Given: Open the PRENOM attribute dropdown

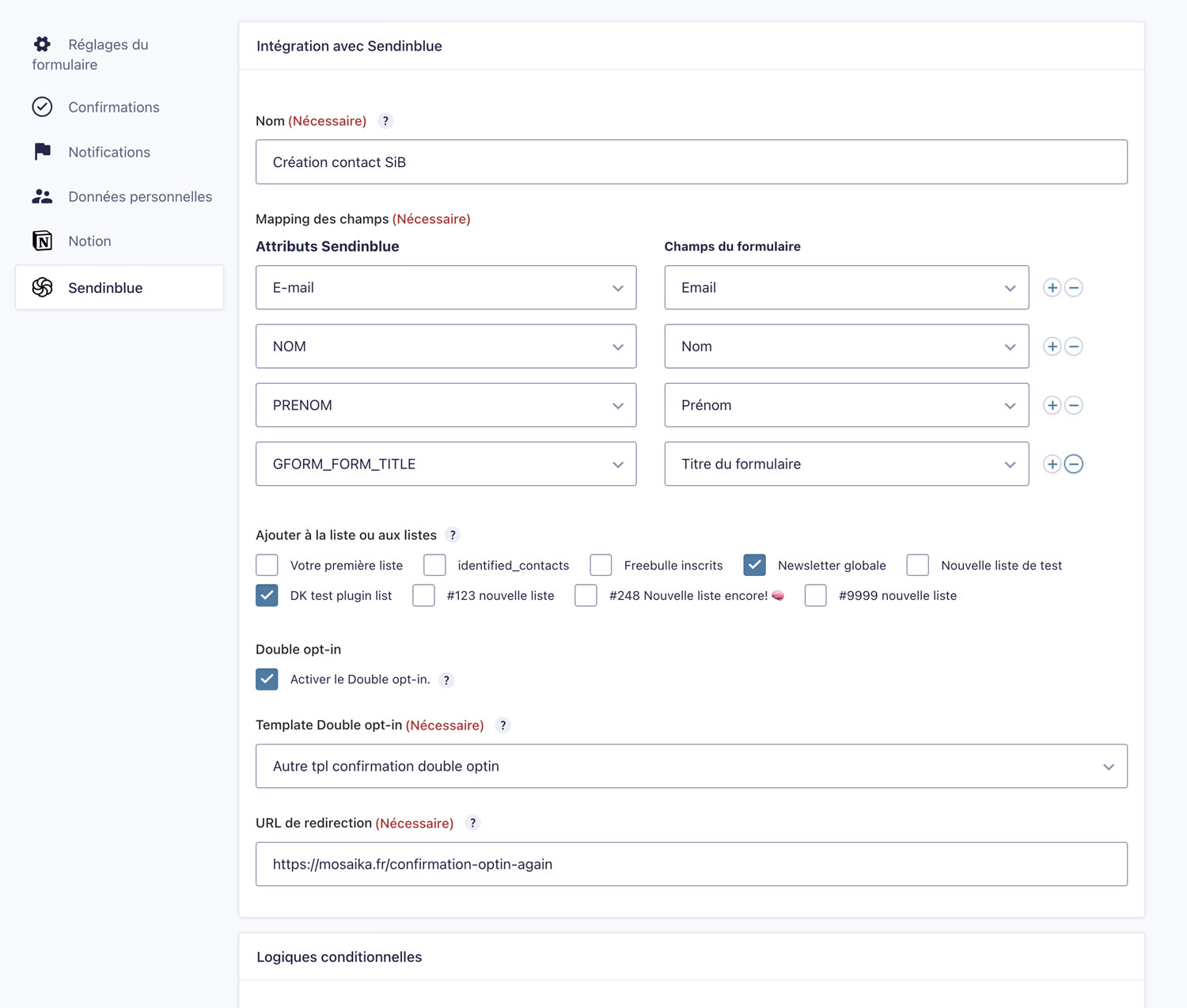Looking at the screenshot, I should (446, 405).
